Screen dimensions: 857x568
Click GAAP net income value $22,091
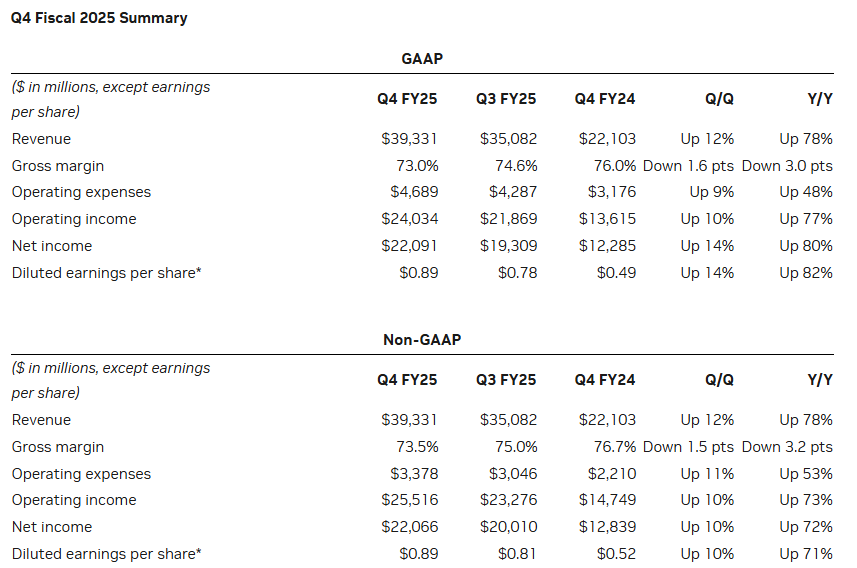pyautogui.click(x=409, y=246)
